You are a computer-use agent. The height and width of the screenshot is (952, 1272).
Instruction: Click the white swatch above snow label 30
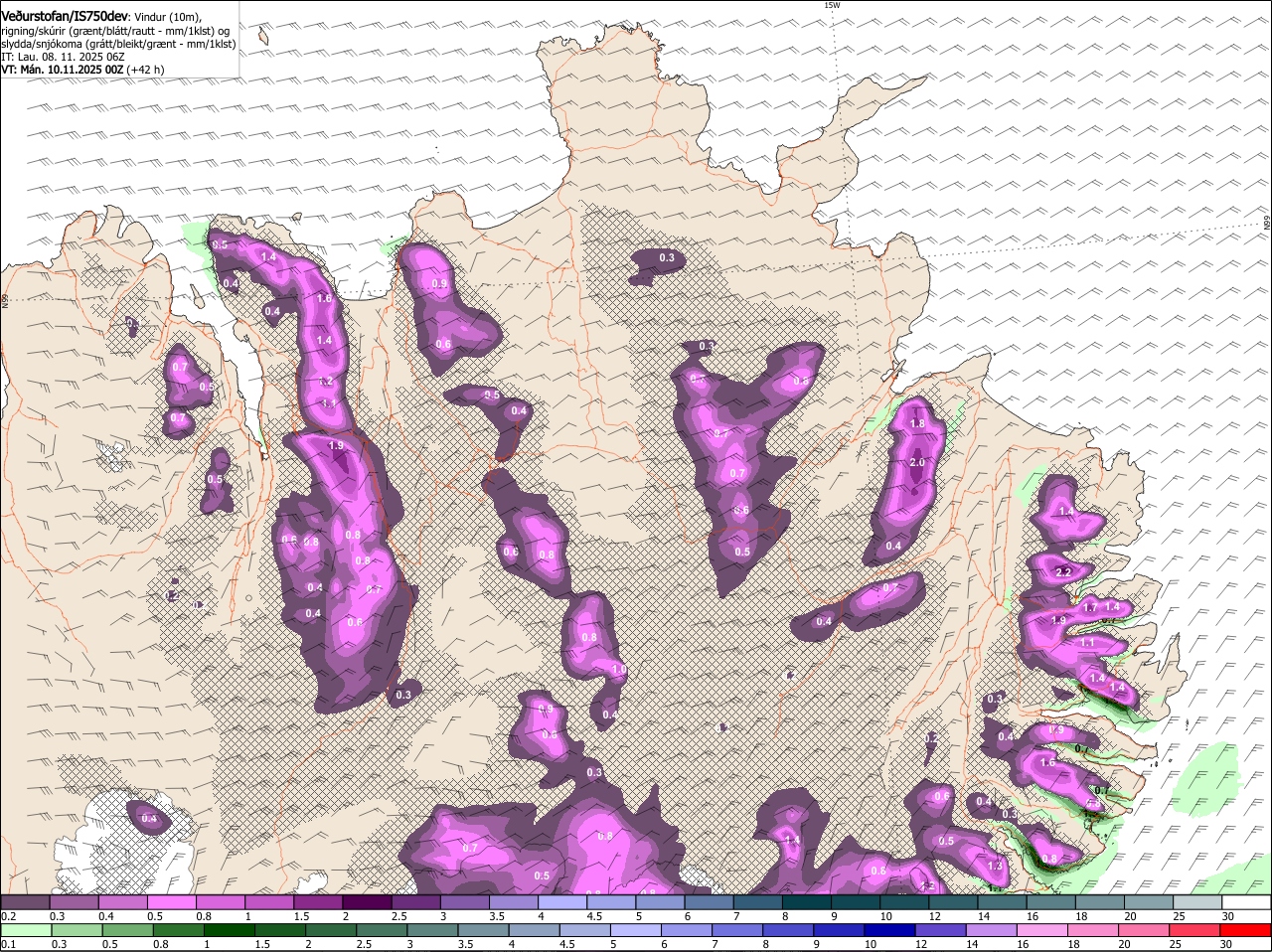click(x=1247, y=902)
